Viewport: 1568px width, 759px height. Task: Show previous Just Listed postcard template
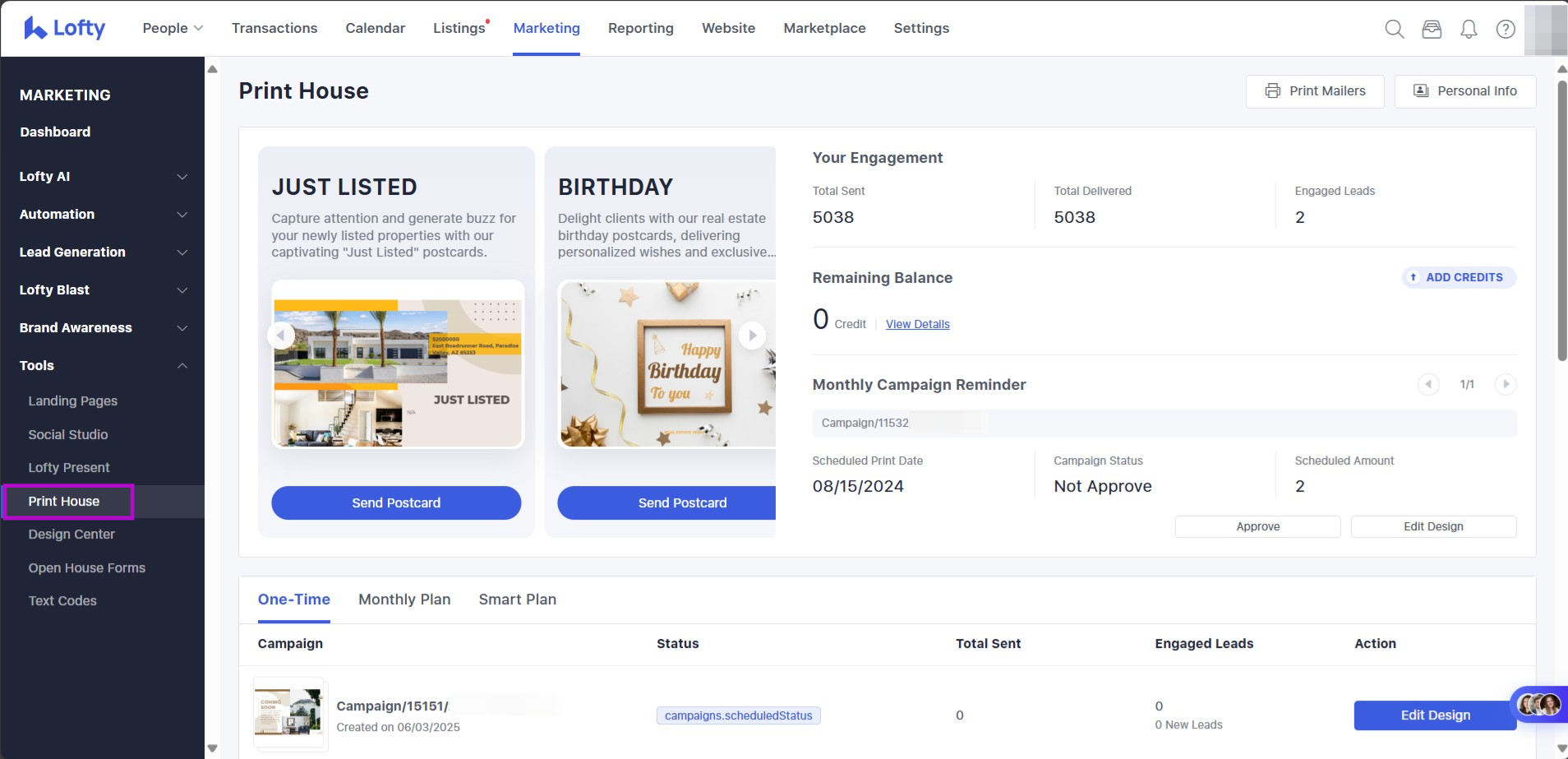click(x=281, y=336)
